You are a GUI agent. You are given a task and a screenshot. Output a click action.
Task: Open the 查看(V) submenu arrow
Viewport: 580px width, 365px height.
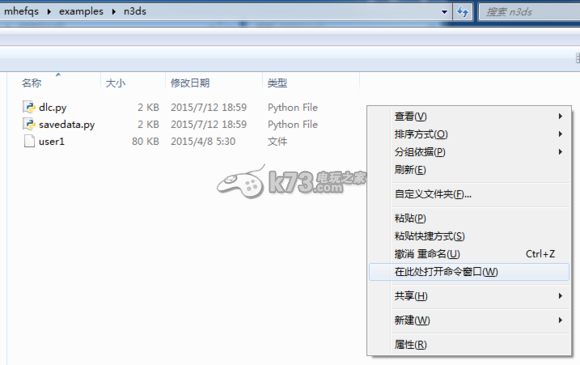click(560, 116)
